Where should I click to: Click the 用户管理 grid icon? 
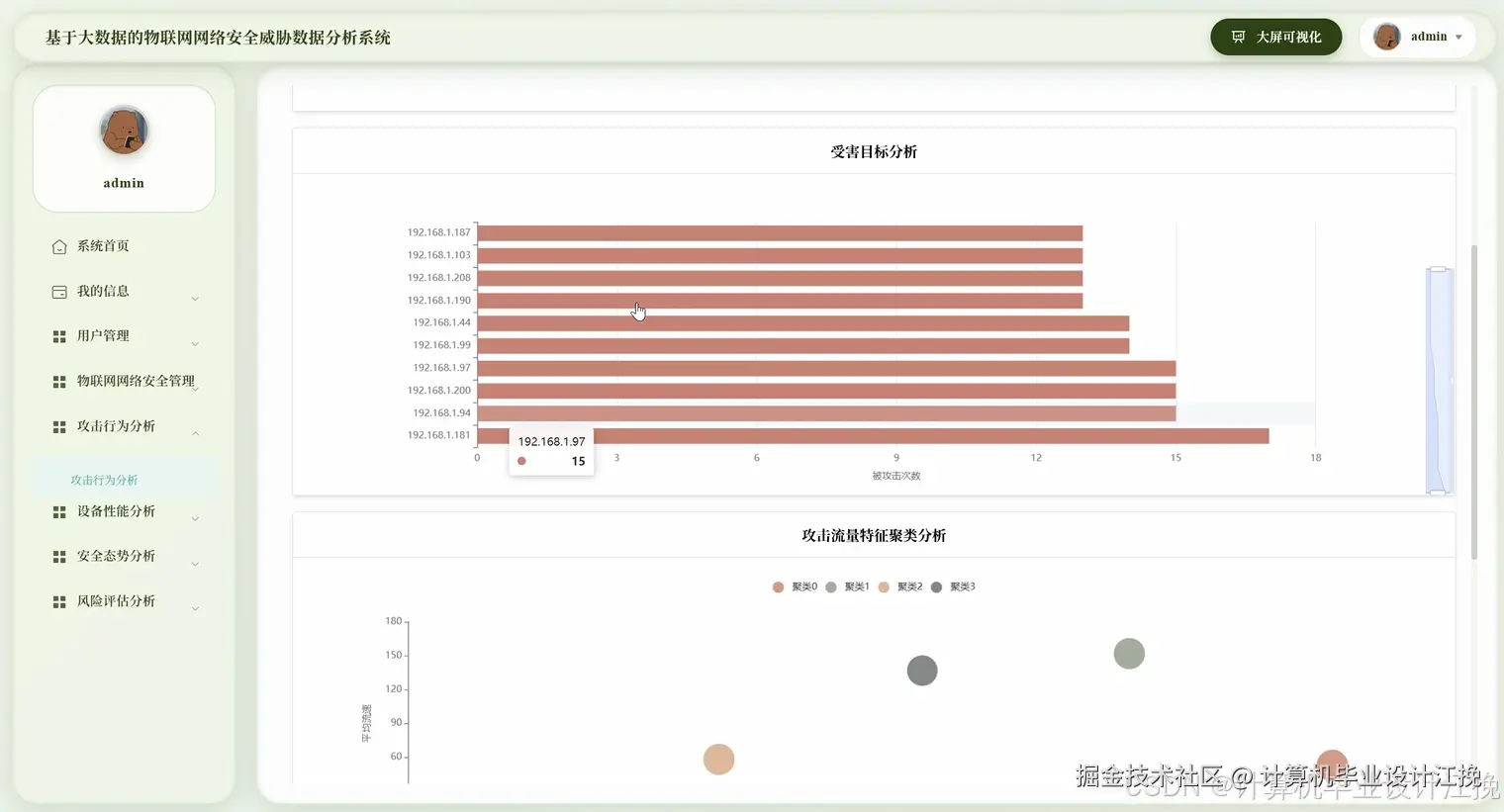tap(57, 335)
